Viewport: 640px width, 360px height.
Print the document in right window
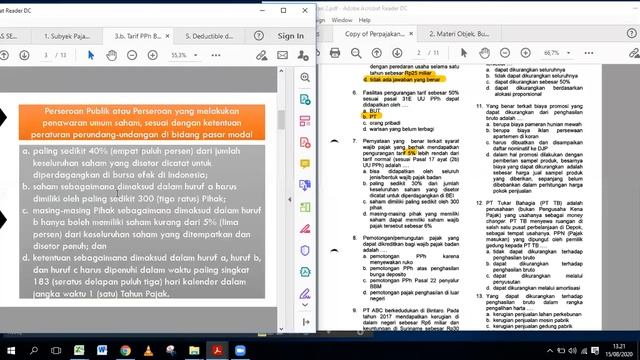335,53
